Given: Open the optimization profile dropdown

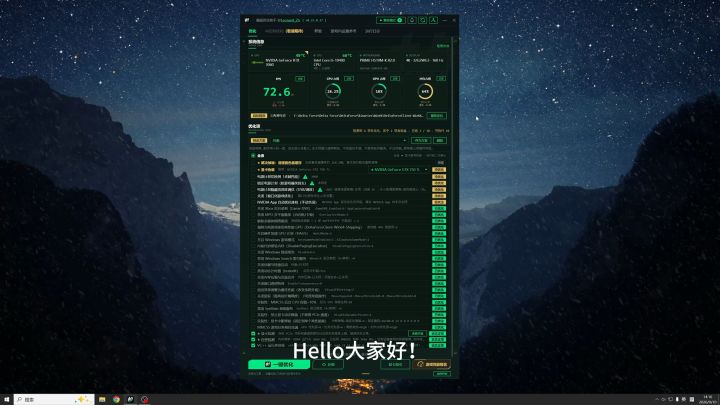Looking at the screenshot, I should pyautogui.click(x=338, y=141).
